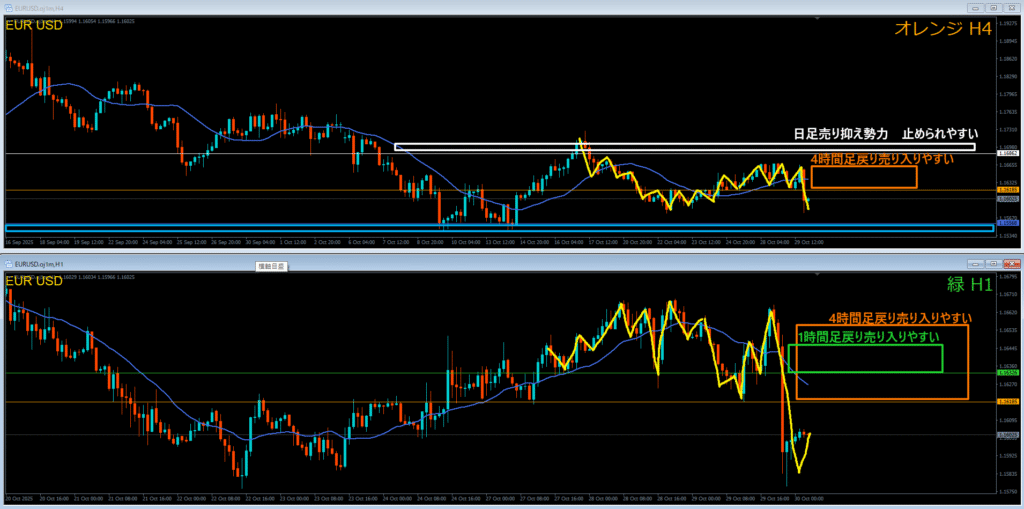The height and width of the screenshot is (509, 1024).
Task: Click the オレンジ H4 label
Action: click(x=944, y=30)
